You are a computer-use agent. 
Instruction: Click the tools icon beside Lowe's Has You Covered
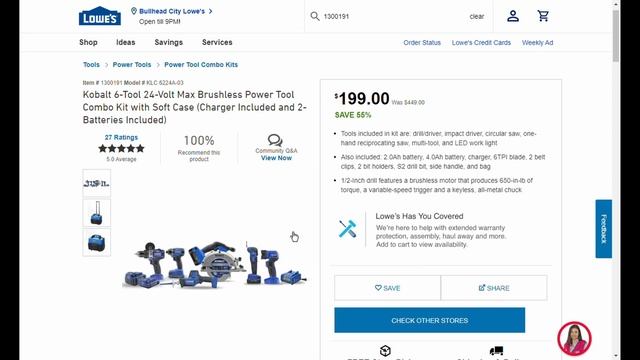tap(347, 229)
